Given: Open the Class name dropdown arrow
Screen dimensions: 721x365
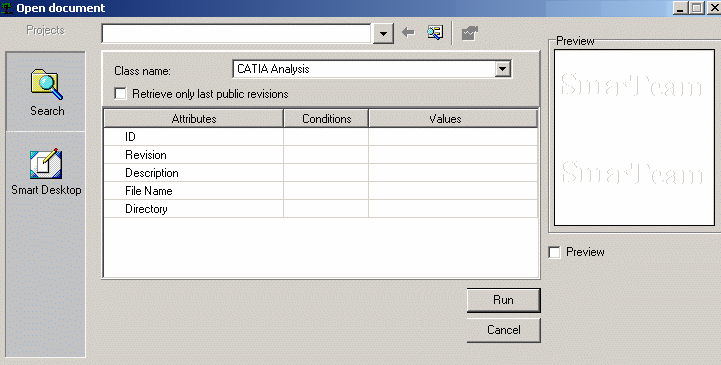Looking at the screenshot, I should click(503, 69).
